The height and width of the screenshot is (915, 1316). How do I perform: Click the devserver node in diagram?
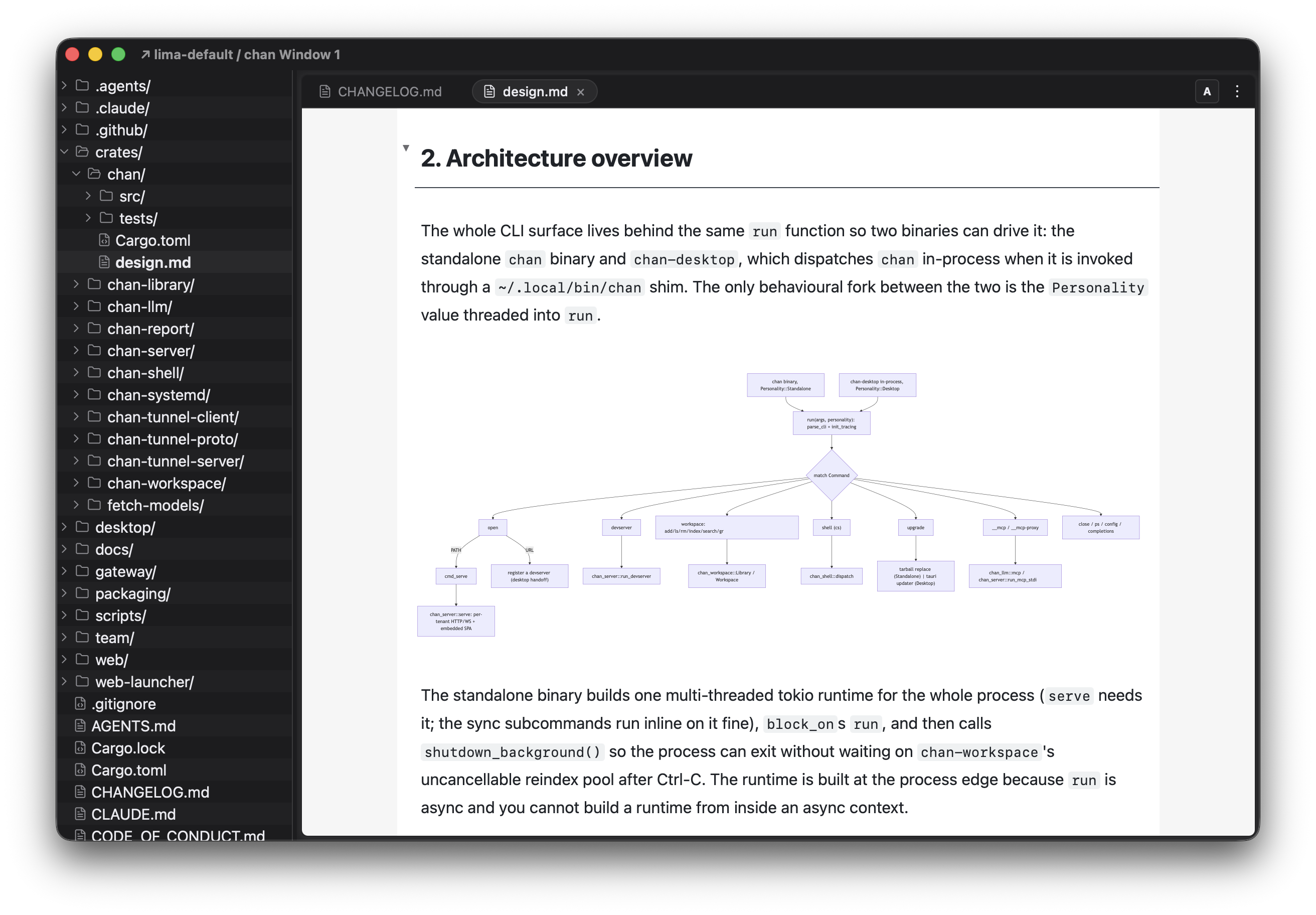tap(621, 527)
